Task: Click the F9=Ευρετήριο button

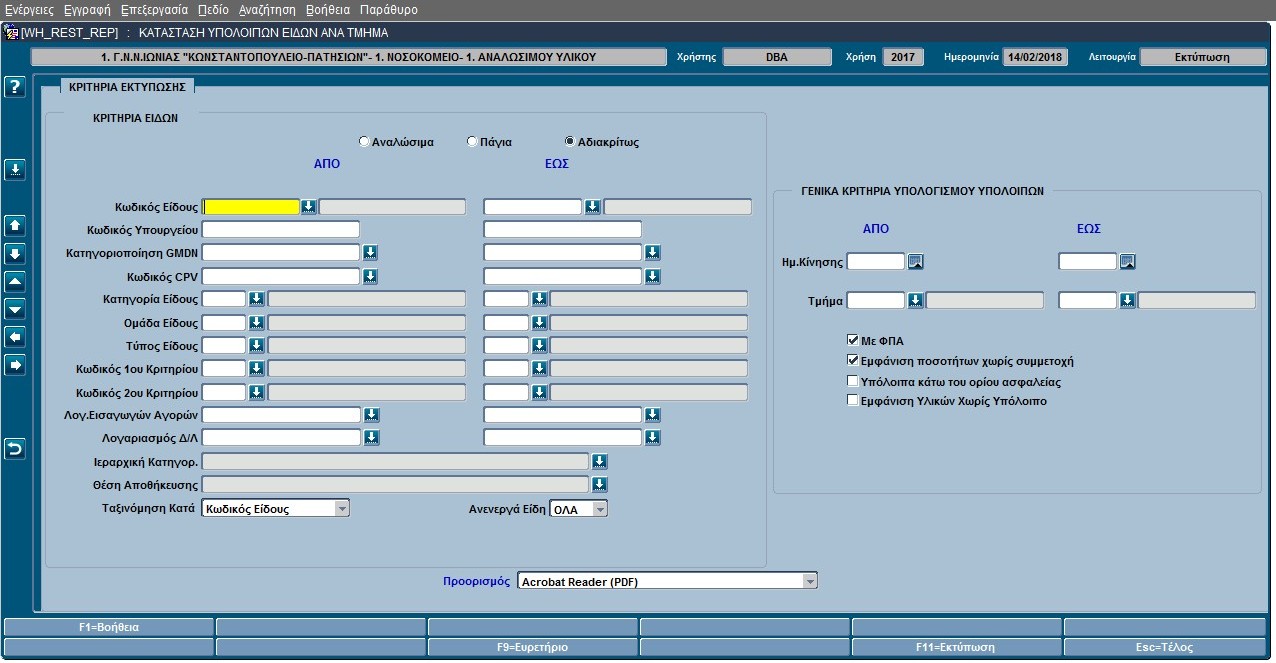Action: tap(532, 647)
